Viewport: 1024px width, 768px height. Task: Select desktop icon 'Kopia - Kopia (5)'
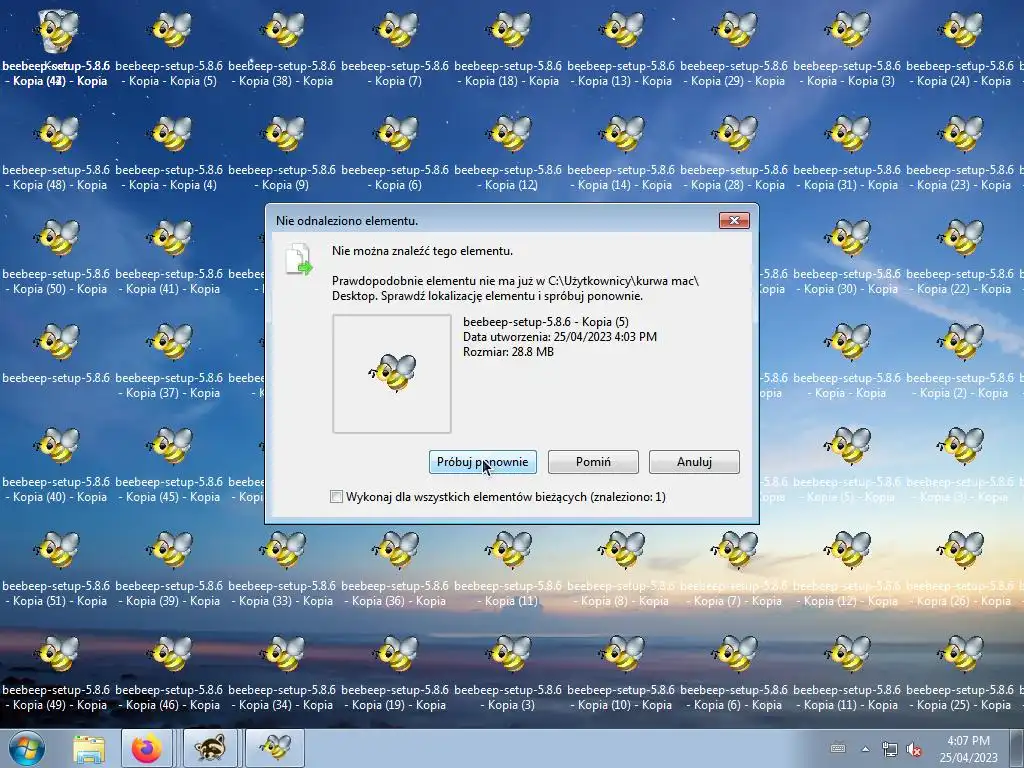coord(169,51)
